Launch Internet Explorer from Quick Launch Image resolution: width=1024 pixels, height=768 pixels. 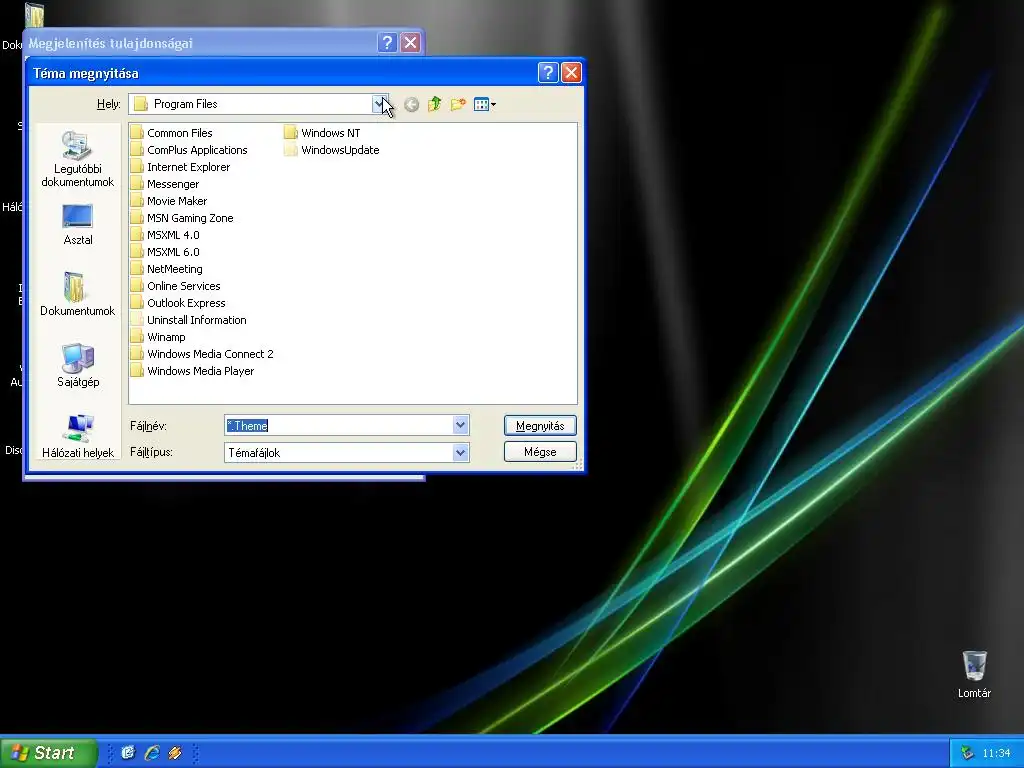tap(152, 753)
